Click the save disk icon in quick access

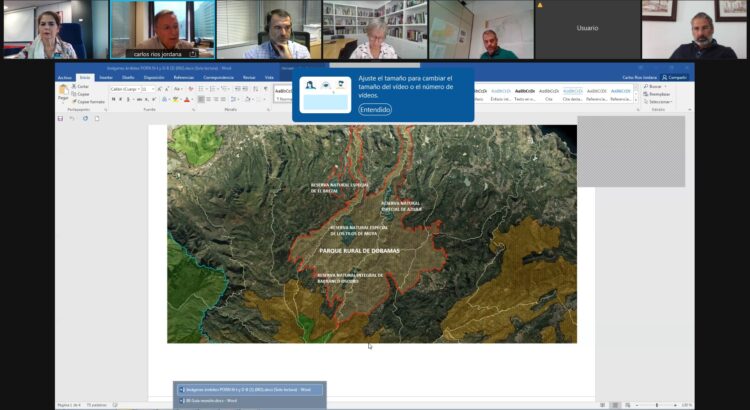(x=60, y=118)
